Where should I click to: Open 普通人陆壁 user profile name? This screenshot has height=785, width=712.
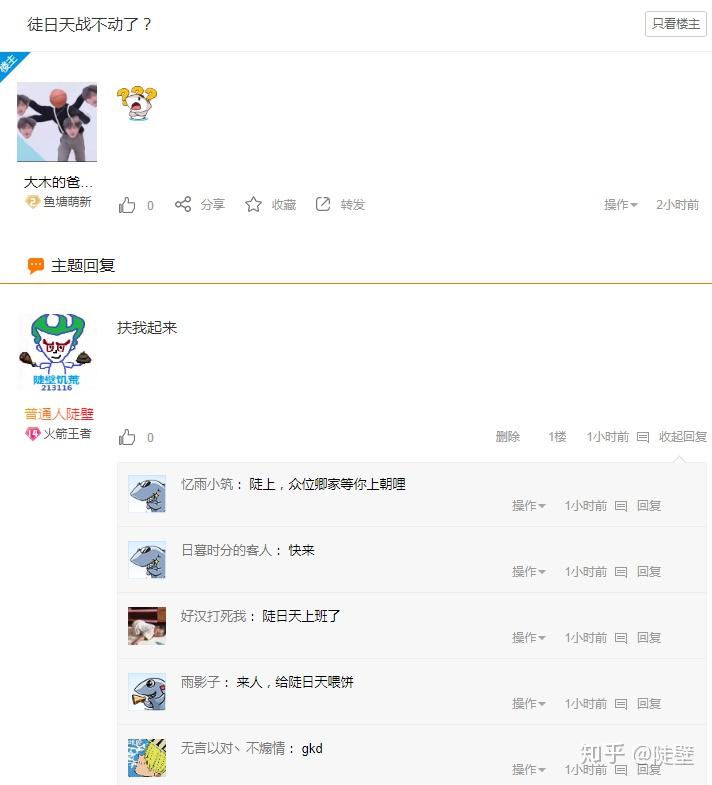59,414
